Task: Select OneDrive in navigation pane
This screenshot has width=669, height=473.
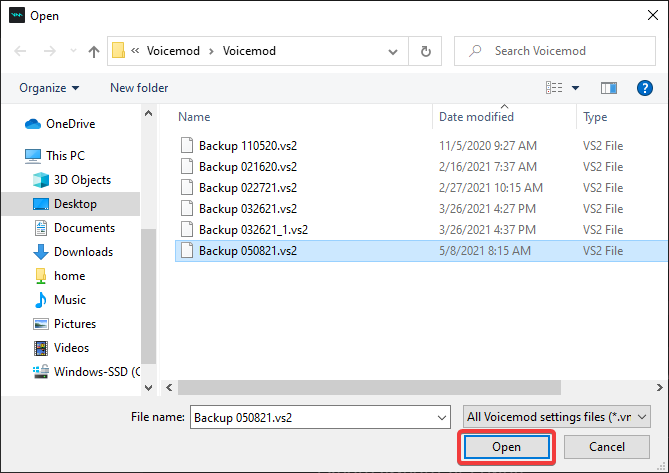Action: (70, 124)
